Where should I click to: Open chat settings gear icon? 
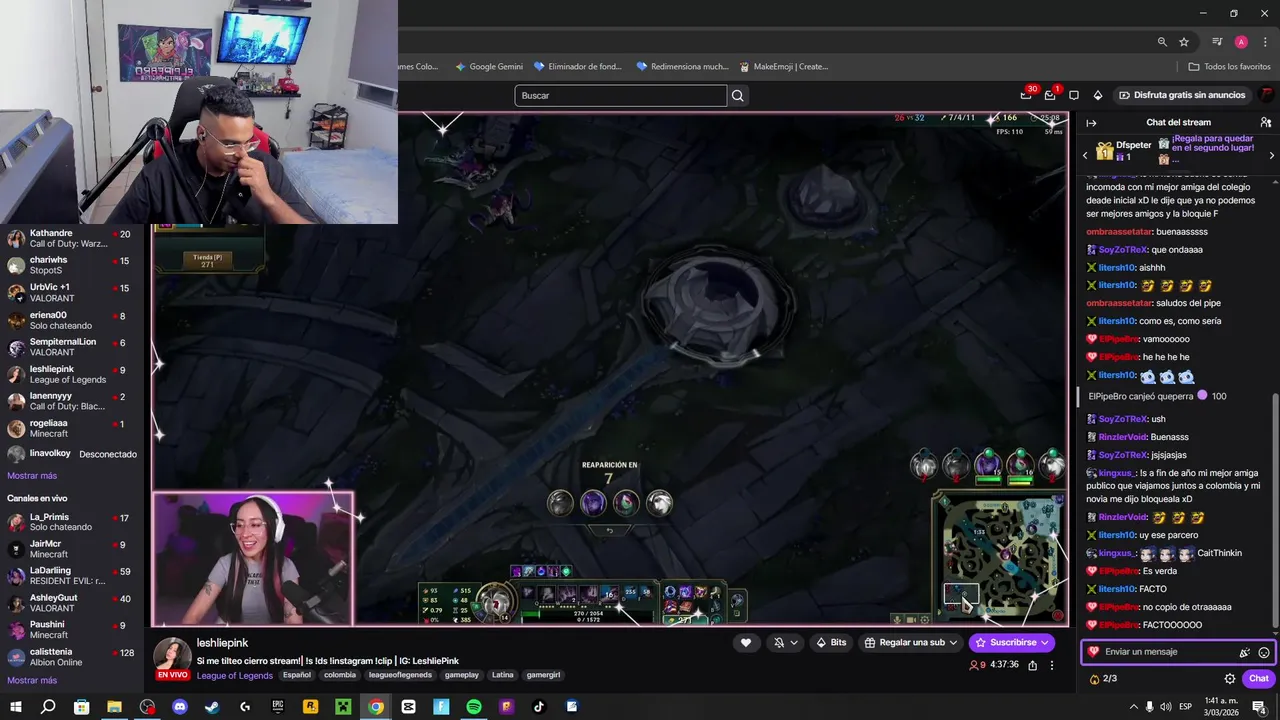click(x=1230, y=678)
